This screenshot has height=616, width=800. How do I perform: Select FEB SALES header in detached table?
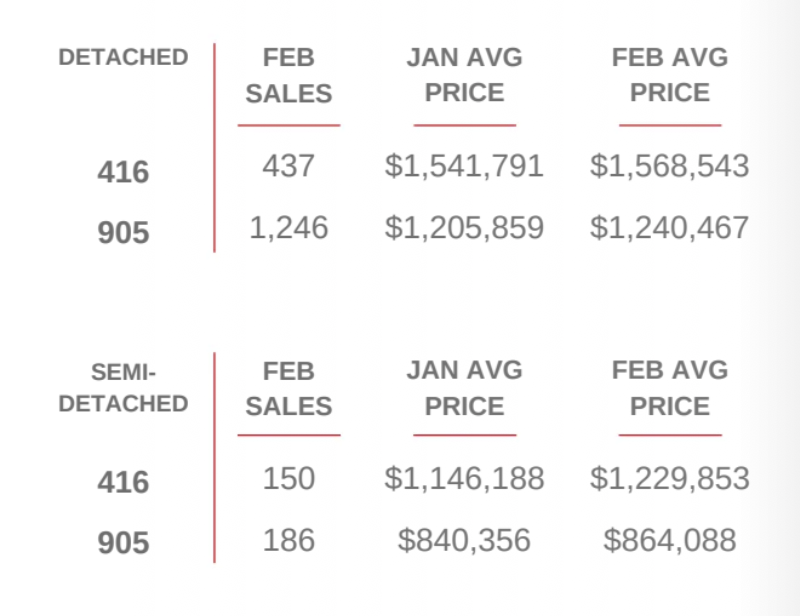click(288, 75)
